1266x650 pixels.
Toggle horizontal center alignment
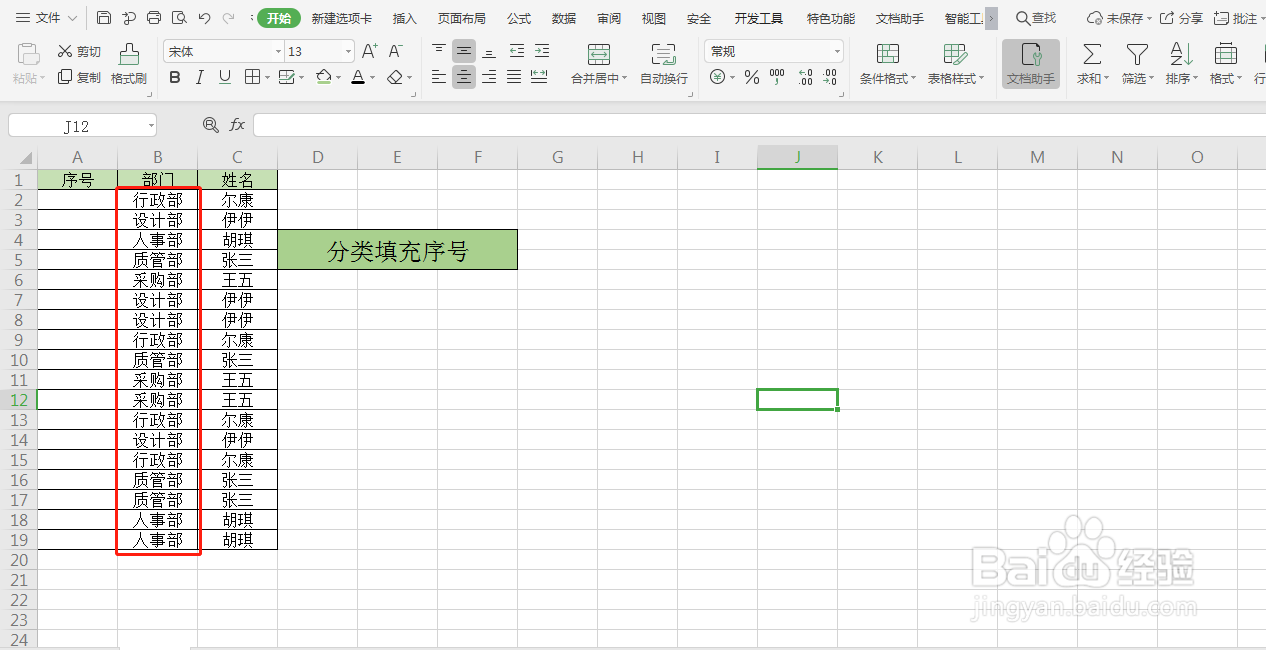(x=464, y=77)
